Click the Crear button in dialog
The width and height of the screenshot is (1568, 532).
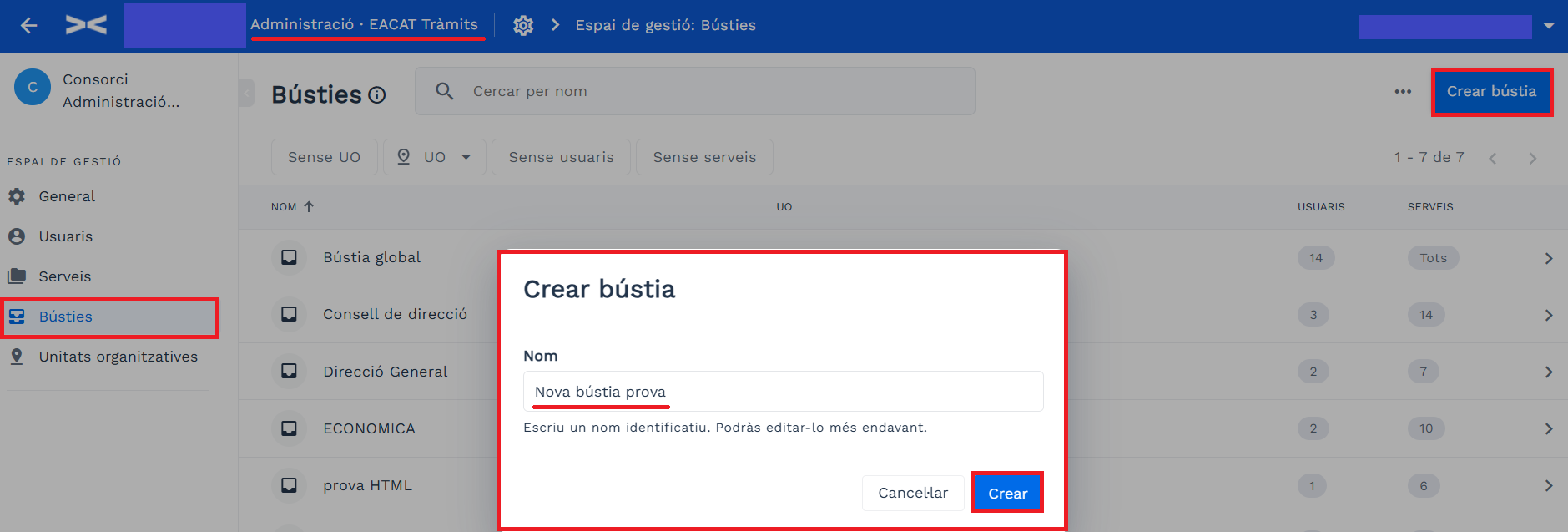(x=1007, y=493)
